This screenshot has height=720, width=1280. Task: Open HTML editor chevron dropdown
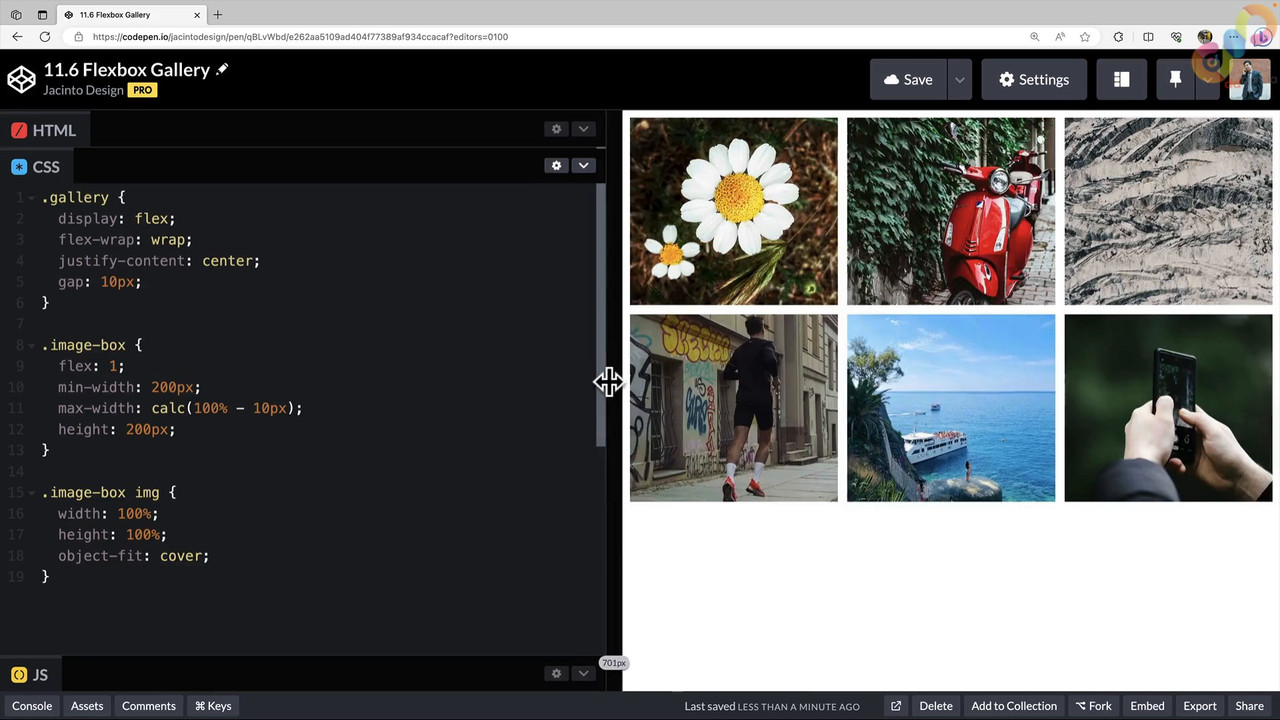click(x=583, y=129)
